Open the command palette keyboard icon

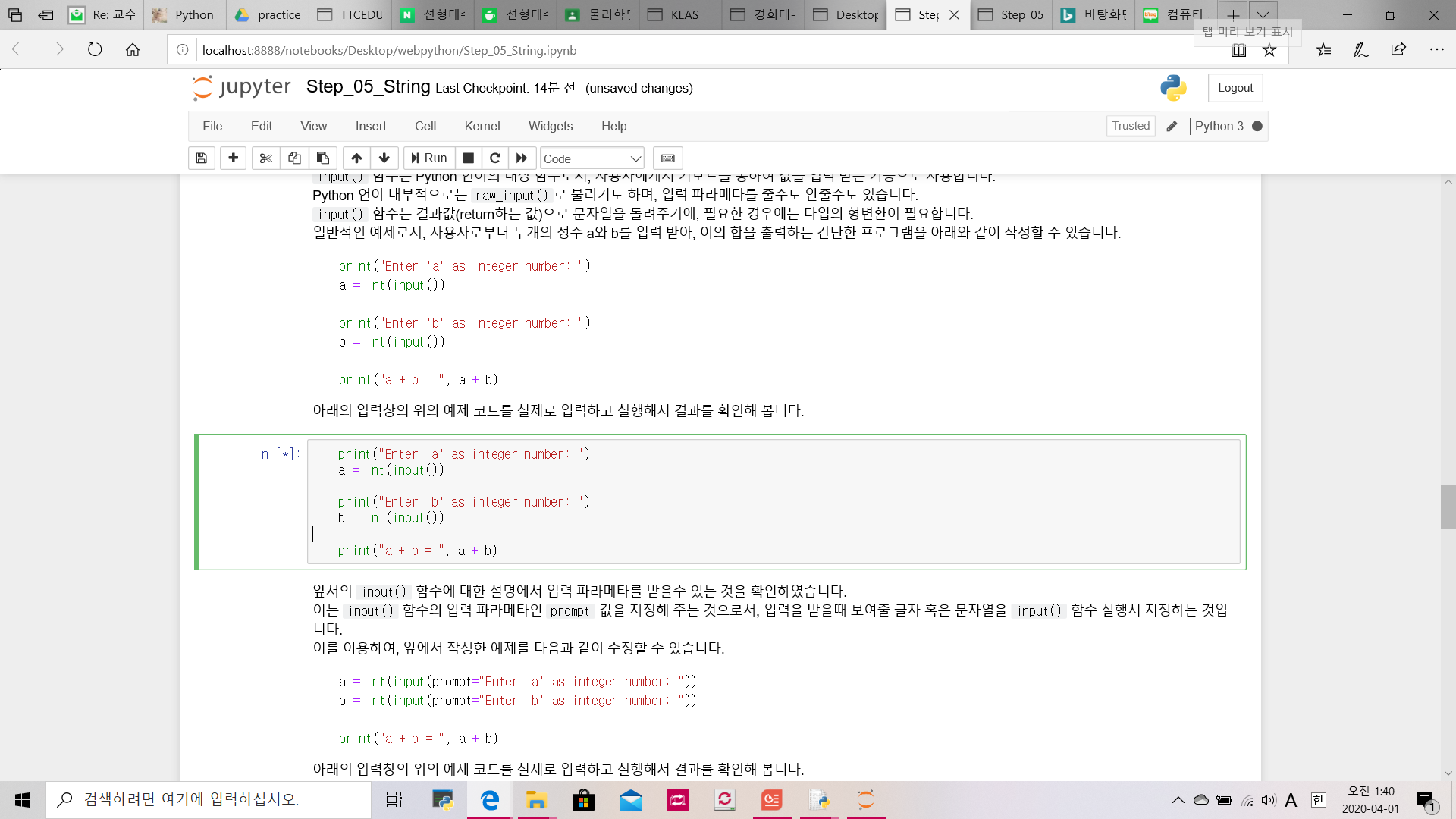668,158
